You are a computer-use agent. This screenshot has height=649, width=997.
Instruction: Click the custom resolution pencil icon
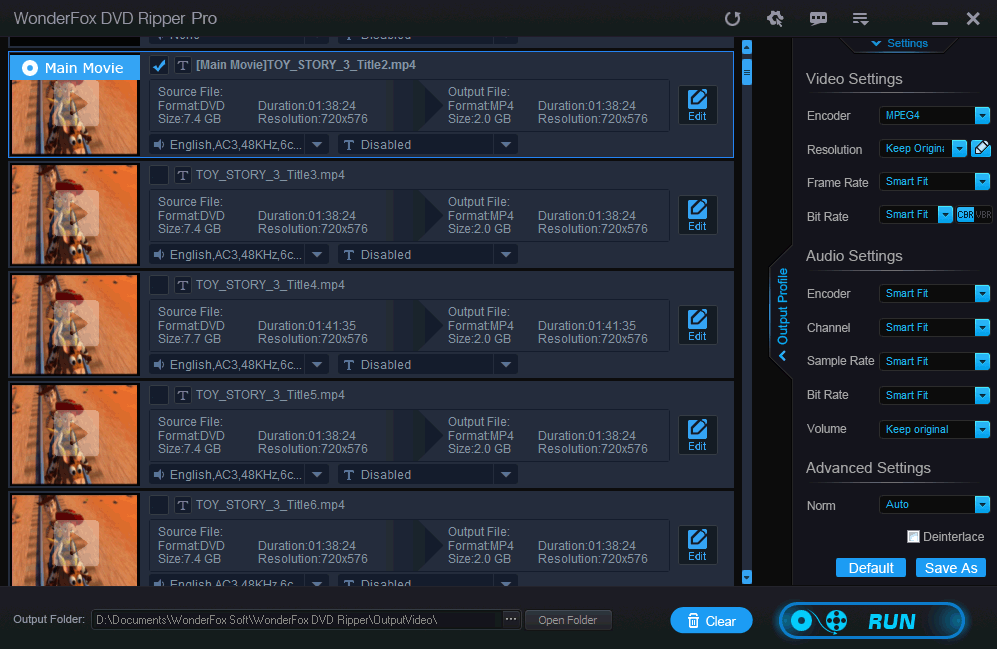point(982,149)
